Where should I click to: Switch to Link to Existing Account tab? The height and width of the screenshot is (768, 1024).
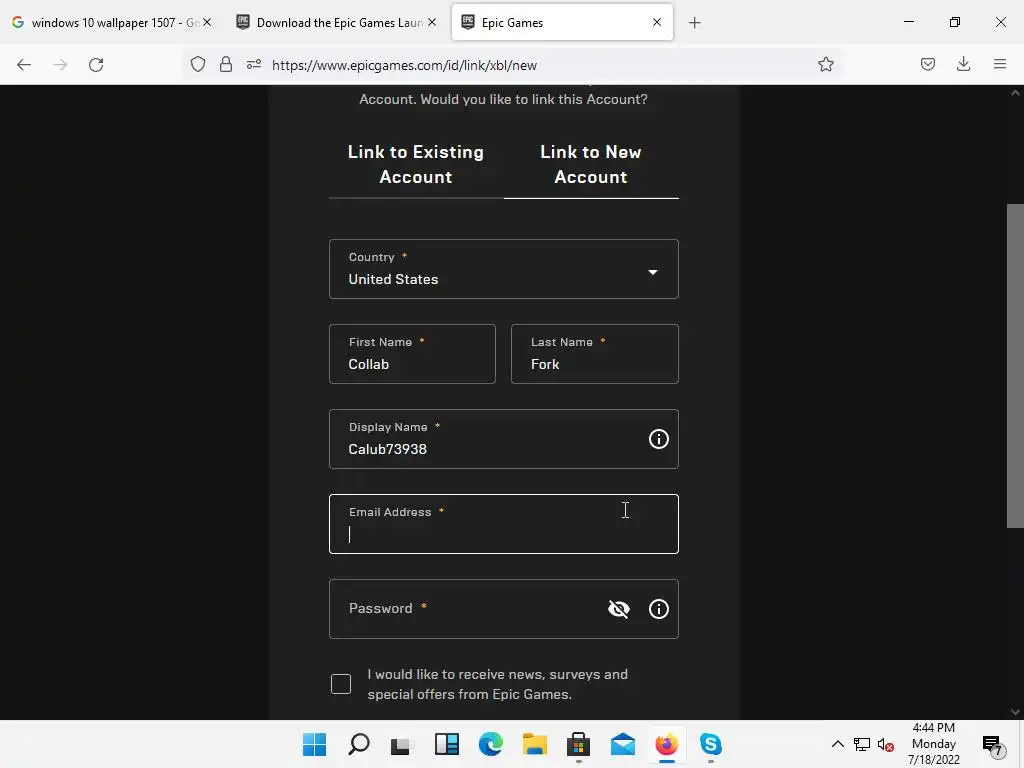416,164
